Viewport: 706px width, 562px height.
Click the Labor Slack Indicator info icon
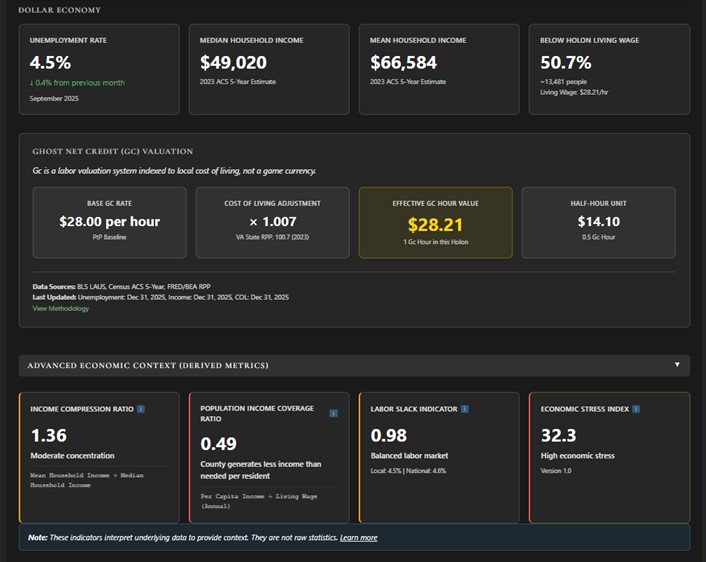[x=466, y=409]
